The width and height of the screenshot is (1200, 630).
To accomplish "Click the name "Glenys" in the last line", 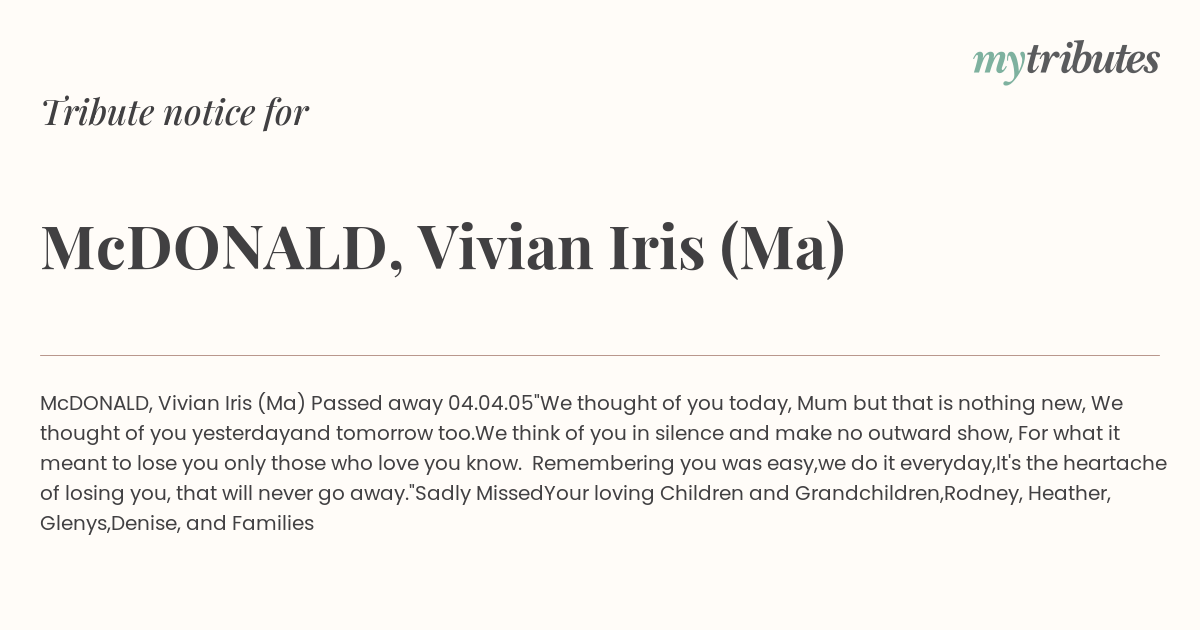I will coord(73,523).
